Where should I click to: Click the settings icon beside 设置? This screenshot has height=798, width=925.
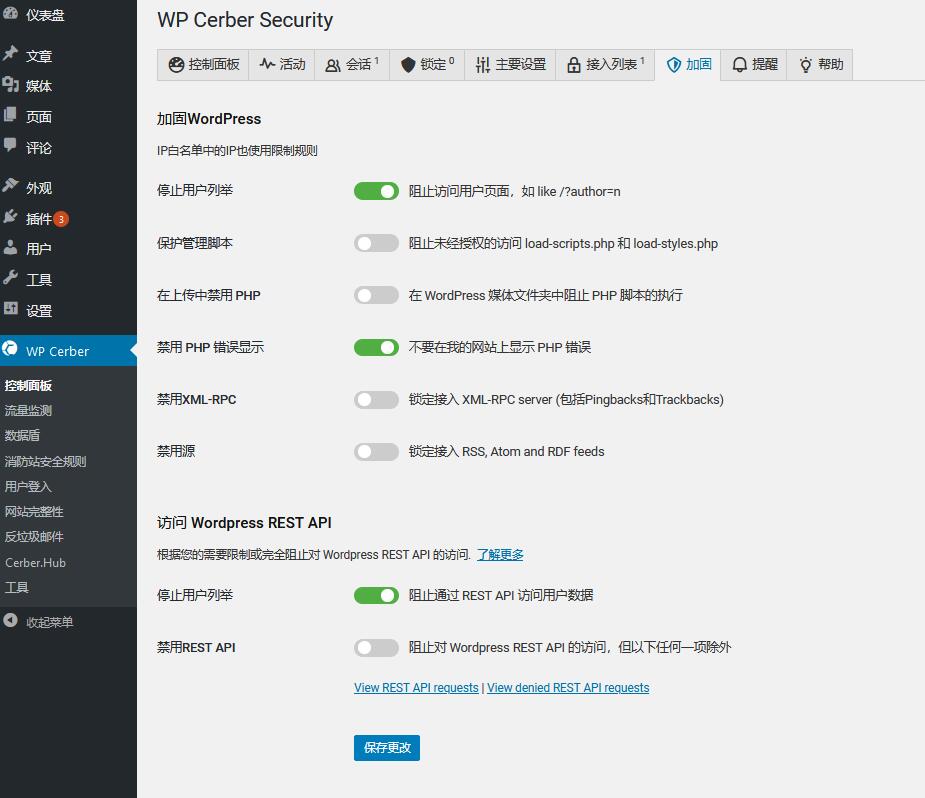(10, 308)
